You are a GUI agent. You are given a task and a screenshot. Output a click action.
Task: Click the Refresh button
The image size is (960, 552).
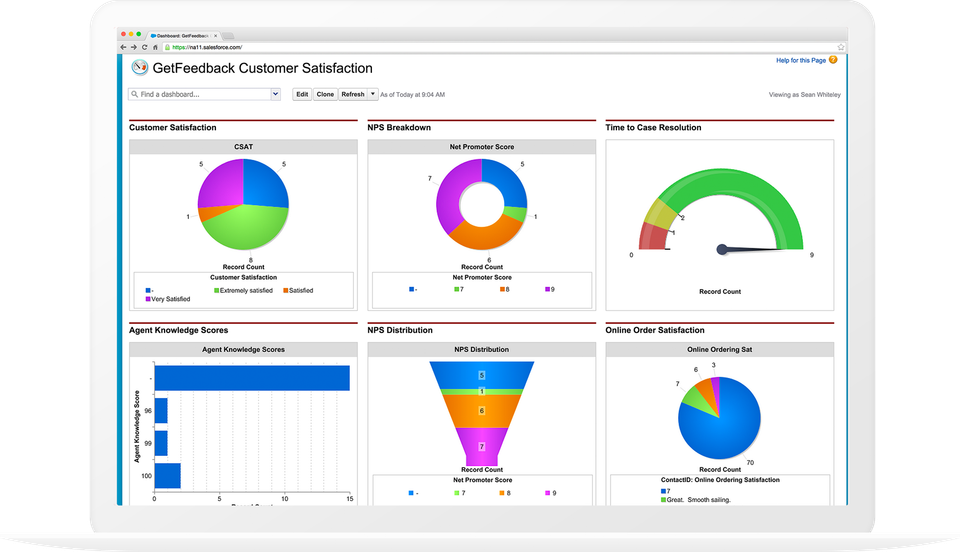(x=352, y=94)
